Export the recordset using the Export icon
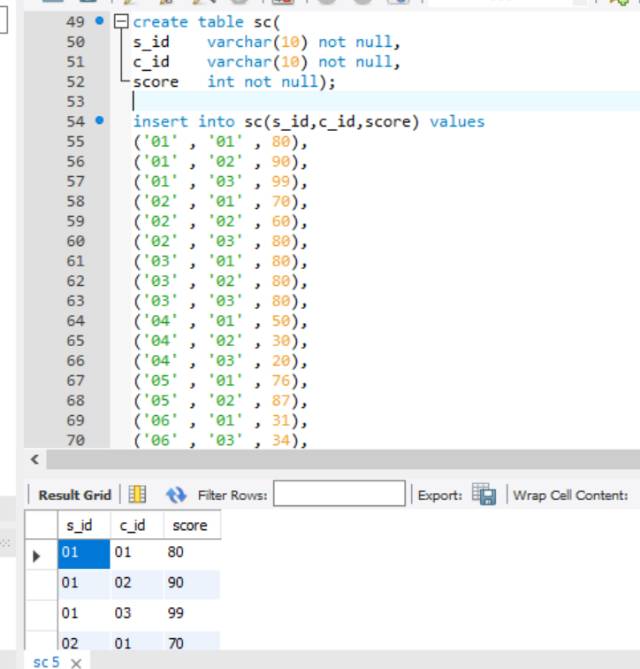Viewport: 640px width, 669px height. 484,495
